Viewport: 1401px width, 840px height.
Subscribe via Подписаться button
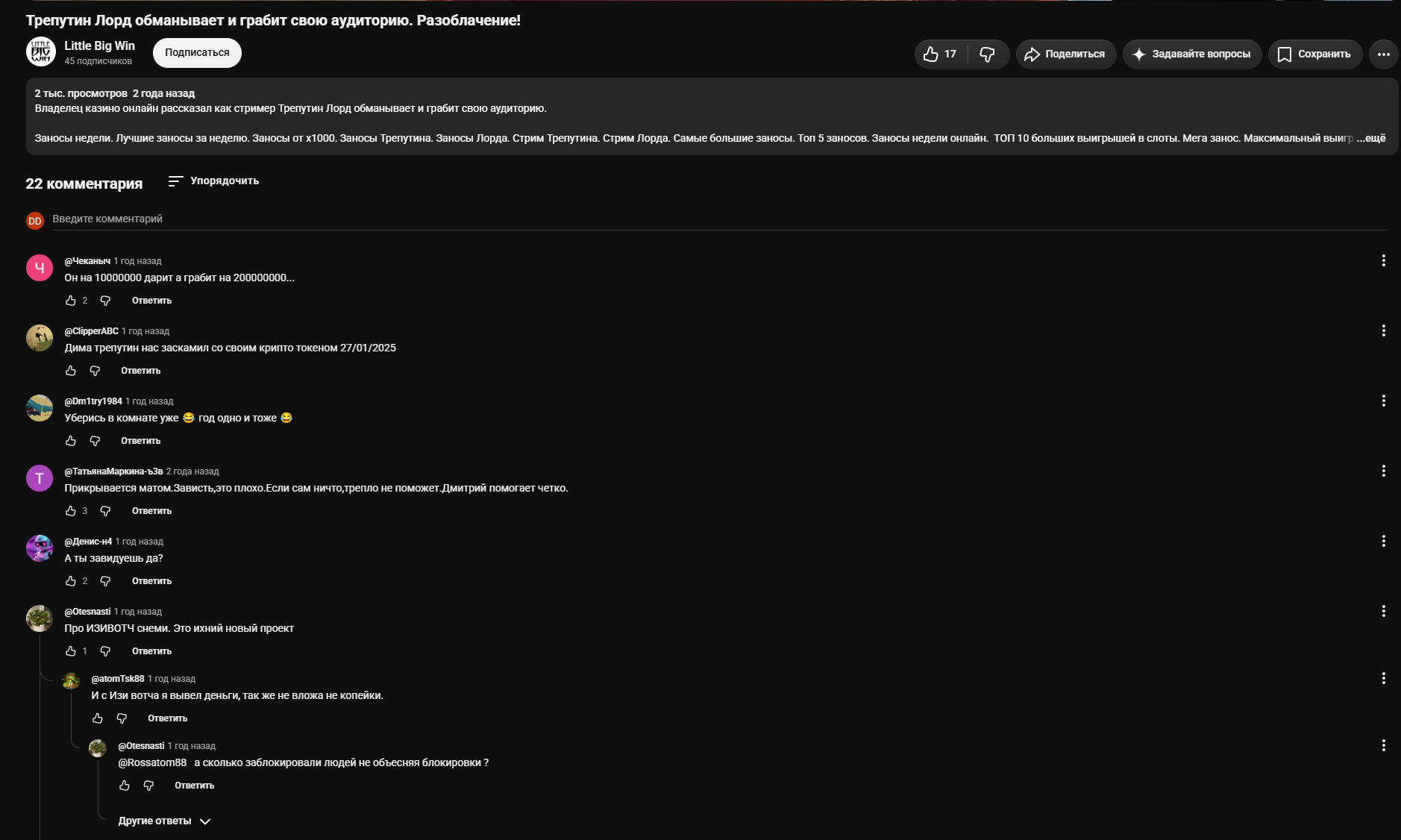pos(197,53)
